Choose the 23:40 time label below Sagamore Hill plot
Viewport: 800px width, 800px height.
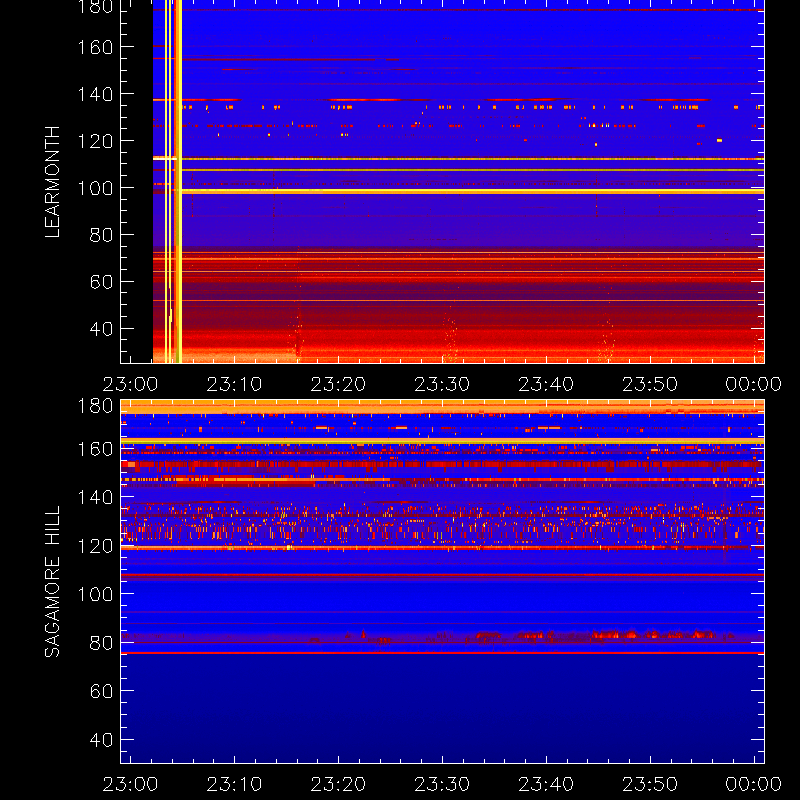(546, 784)
